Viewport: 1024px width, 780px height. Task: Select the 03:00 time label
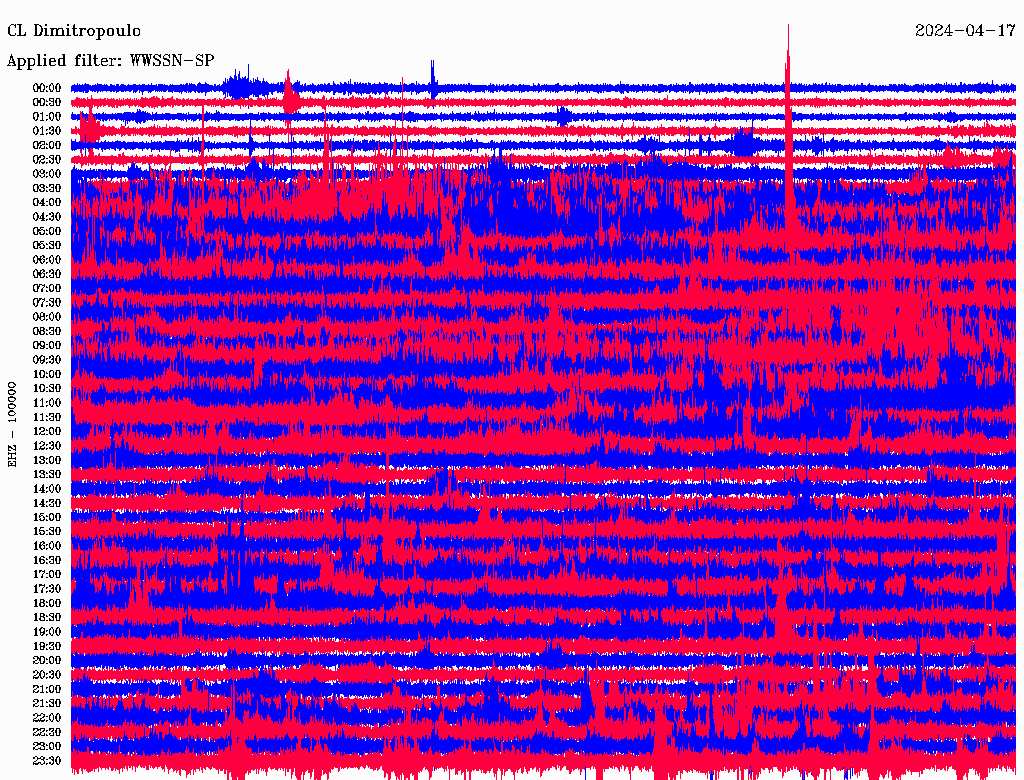coord(47,174)
